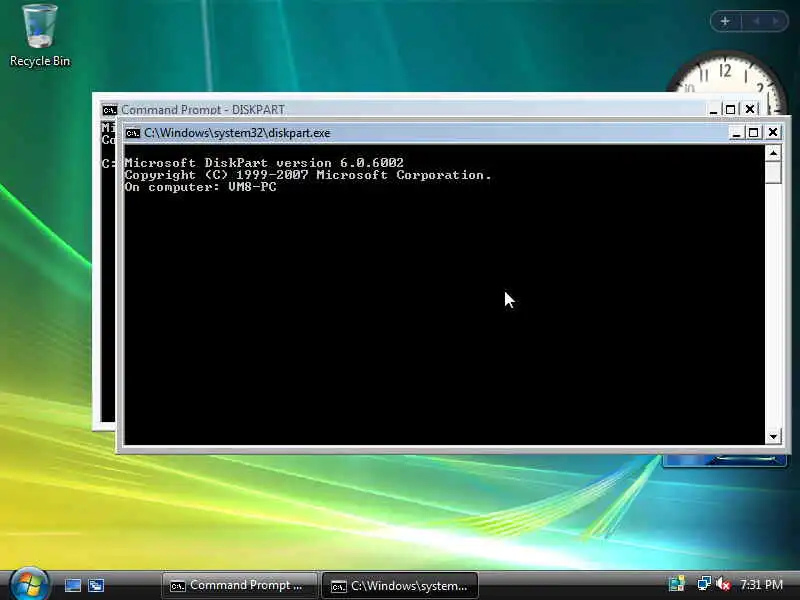The image size is (800, 600).
Task: Click the network connection tray icon
Action: click(704, 583)
